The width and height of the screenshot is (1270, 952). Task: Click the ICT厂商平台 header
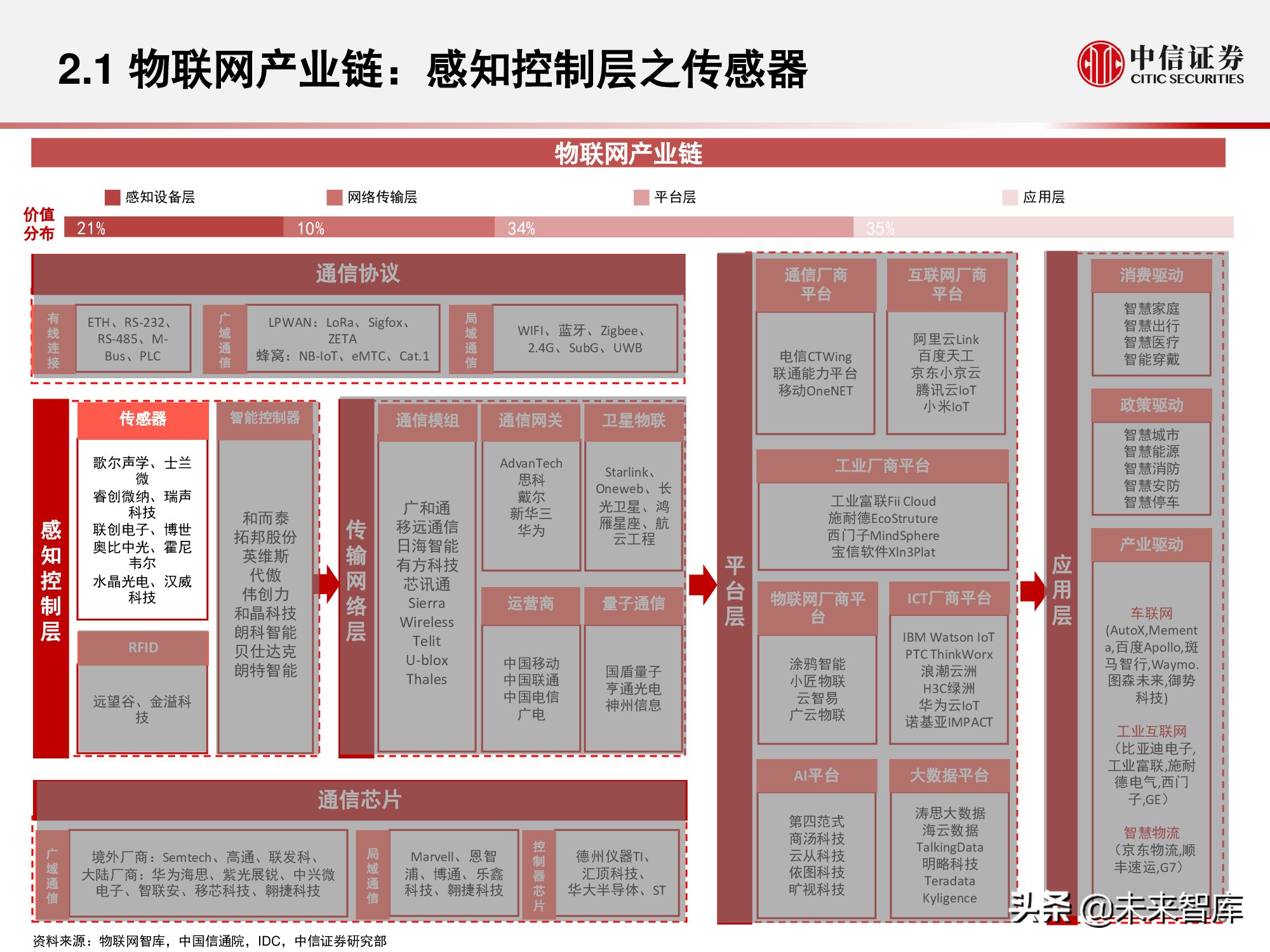point(949,598)
